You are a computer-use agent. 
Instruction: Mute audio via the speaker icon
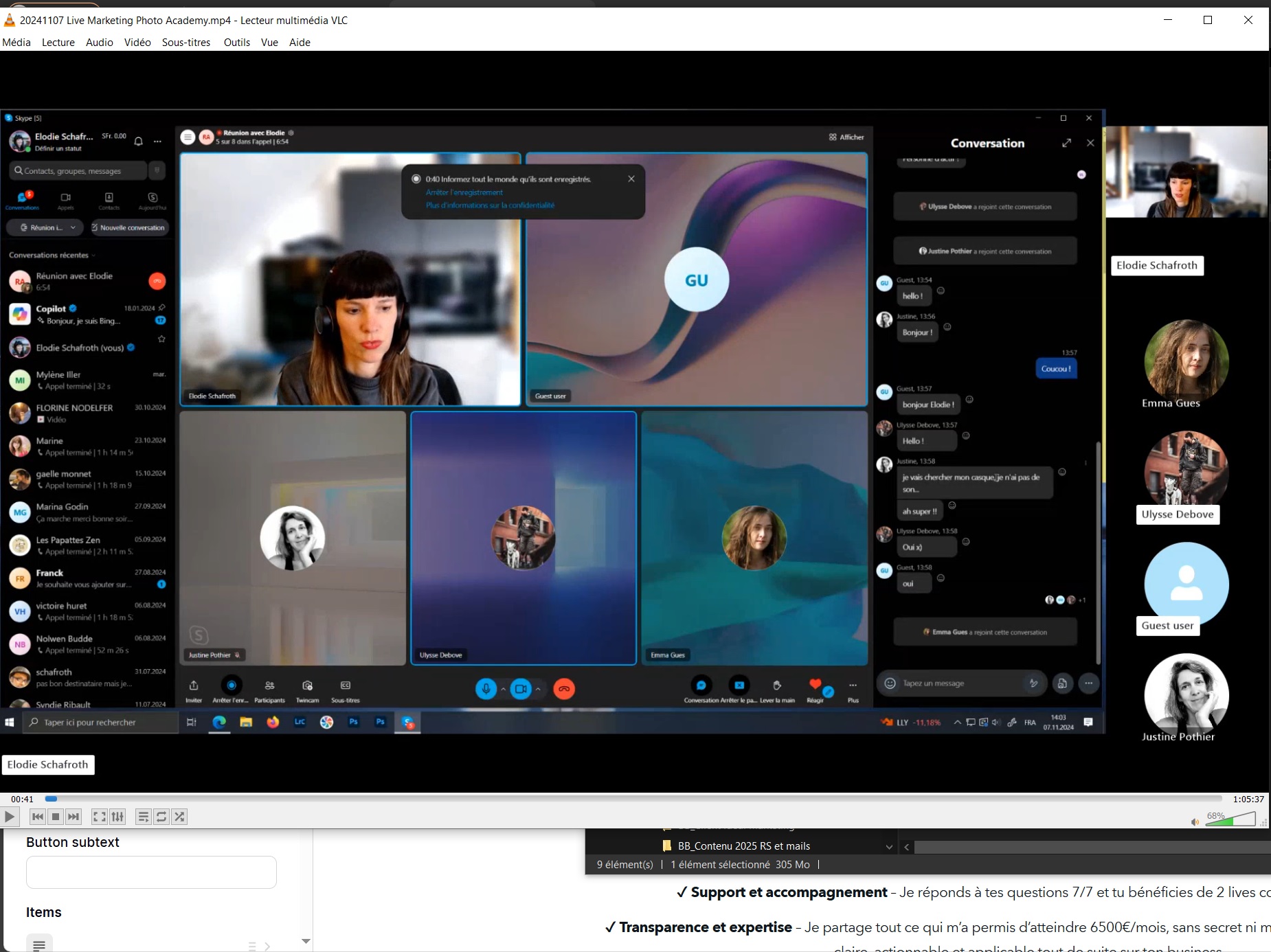coord(1195,821)
